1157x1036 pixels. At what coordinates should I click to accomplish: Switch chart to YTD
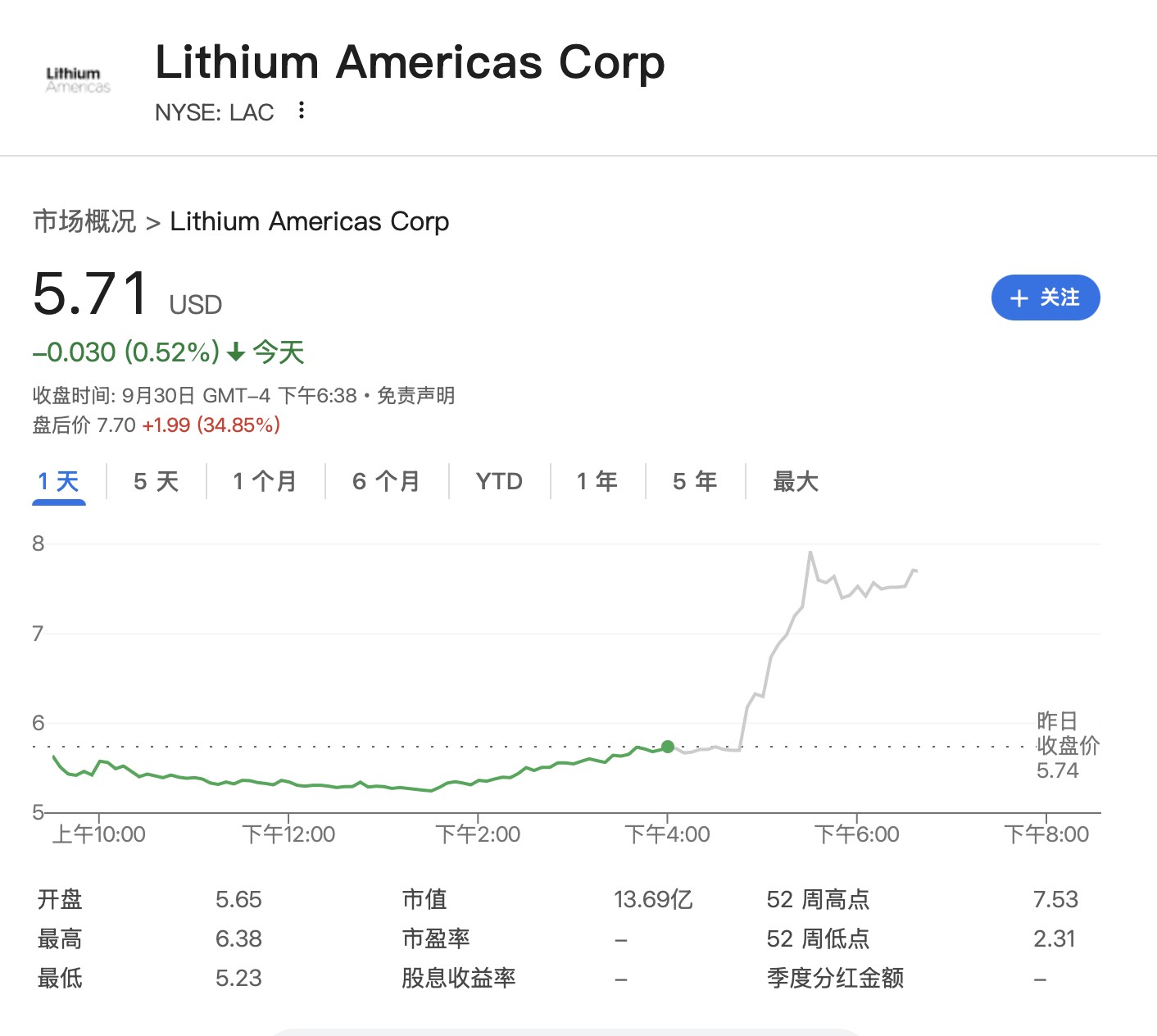(x=499, y=481)
